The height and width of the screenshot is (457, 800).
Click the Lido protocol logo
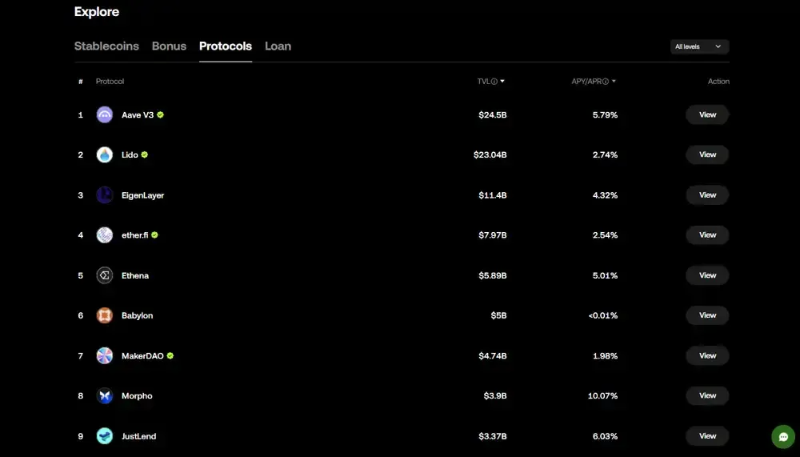click(105, 155)
